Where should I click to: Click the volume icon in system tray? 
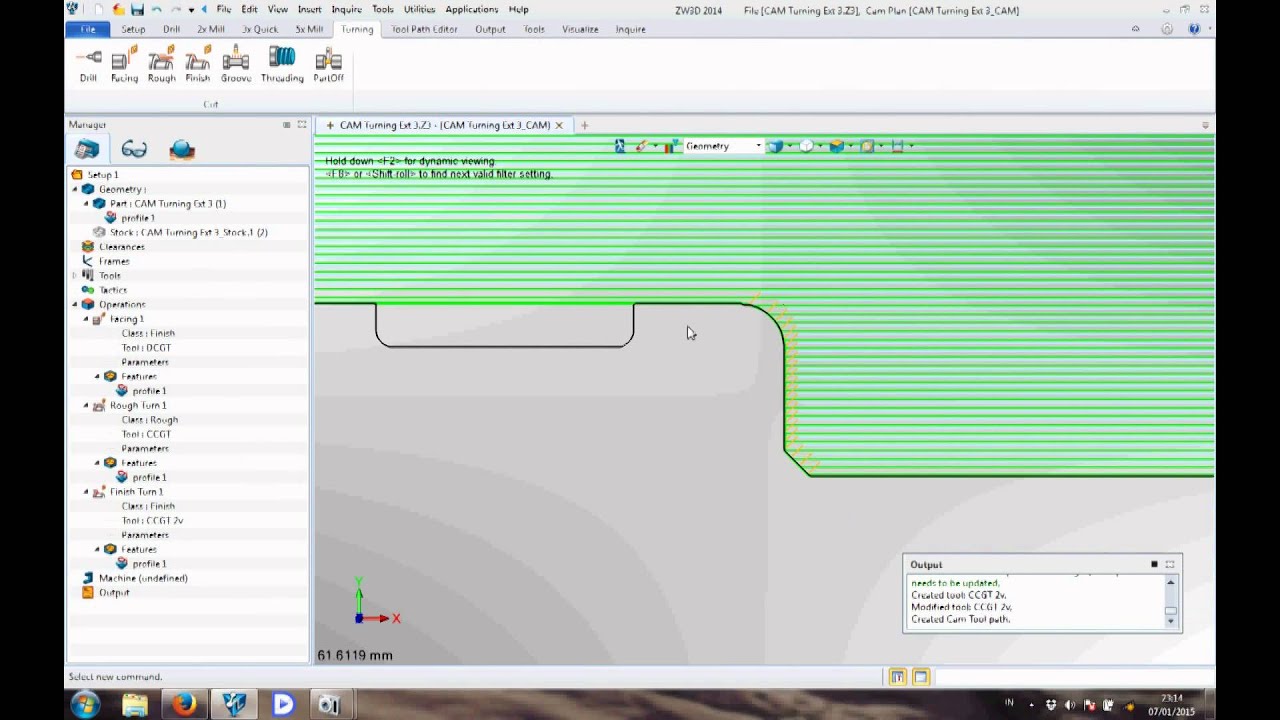[1071, 705]
